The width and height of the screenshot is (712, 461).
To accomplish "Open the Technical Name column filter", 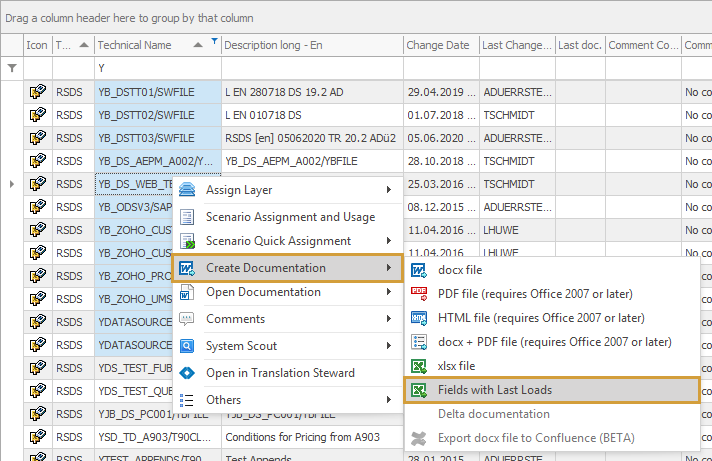I will (213, 44).
